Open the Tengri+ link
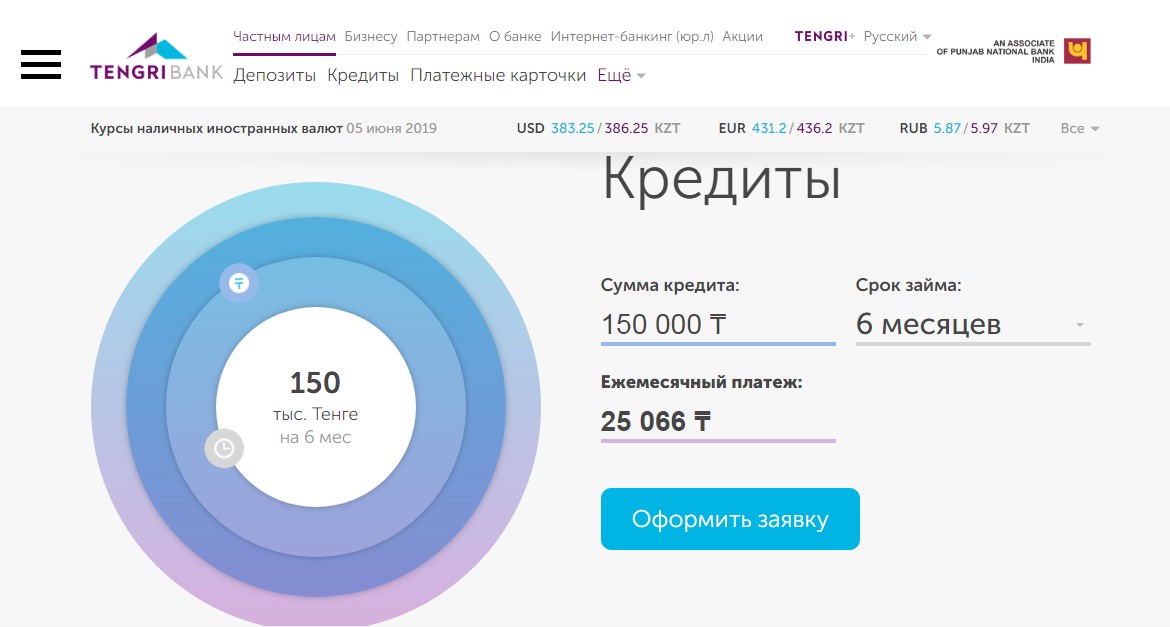 (x=824, y=37)
